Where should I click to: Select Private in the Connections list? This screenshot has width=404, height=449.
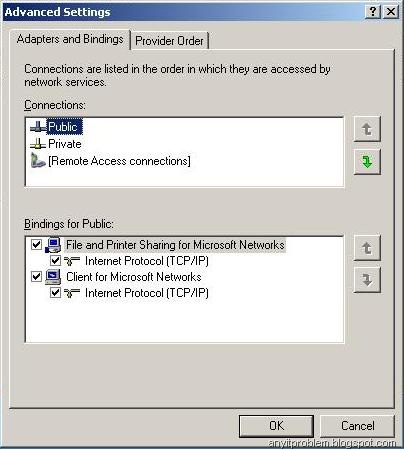pos(65,144)
